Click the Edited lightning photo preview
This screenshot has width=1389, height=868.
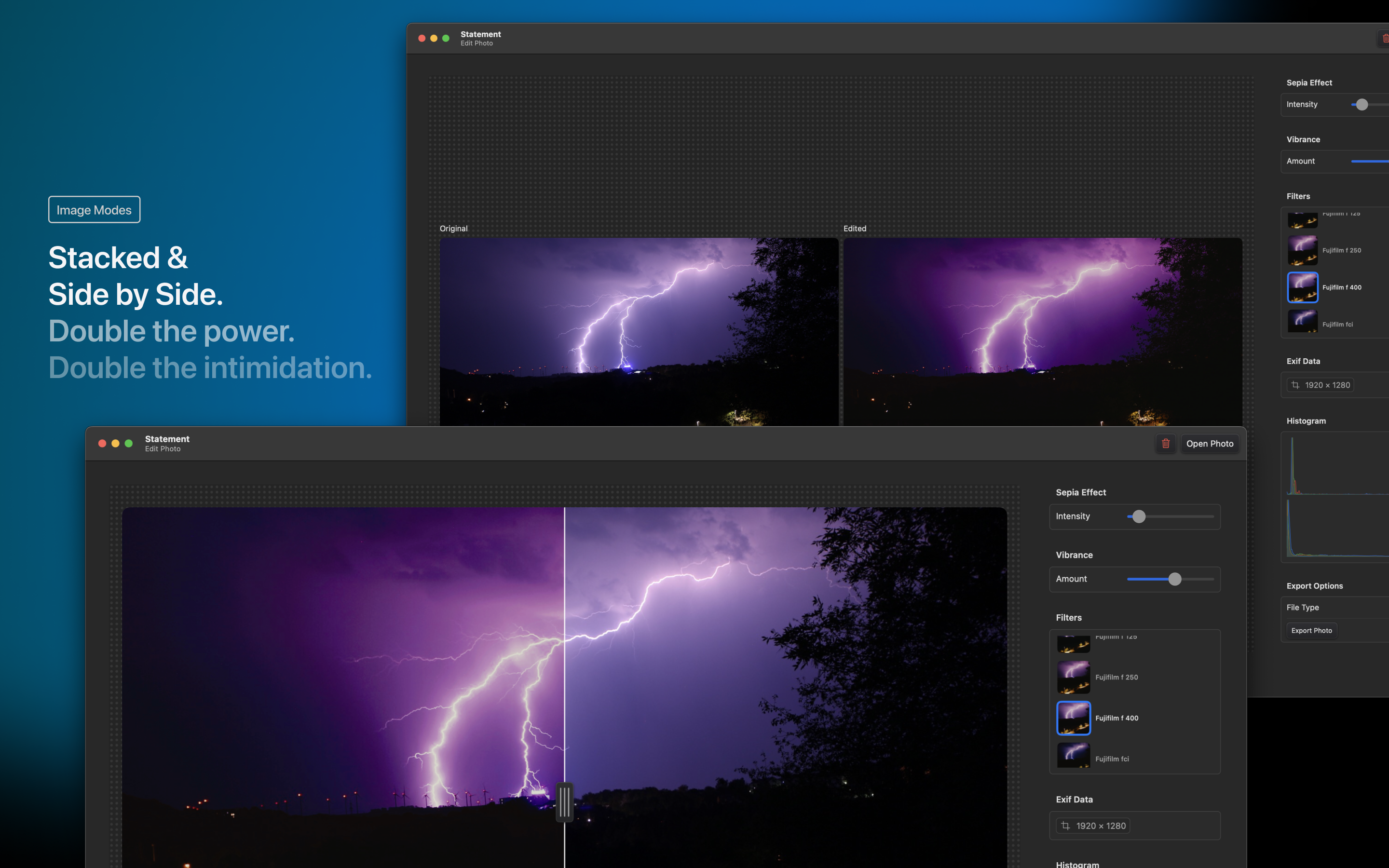1042,331
